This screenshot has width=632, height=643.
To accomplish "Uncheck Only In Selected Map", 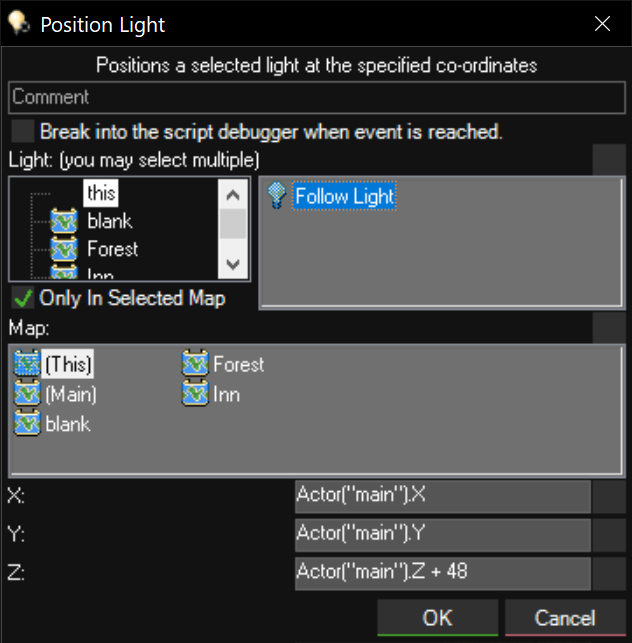I will [x=22, y=298].
